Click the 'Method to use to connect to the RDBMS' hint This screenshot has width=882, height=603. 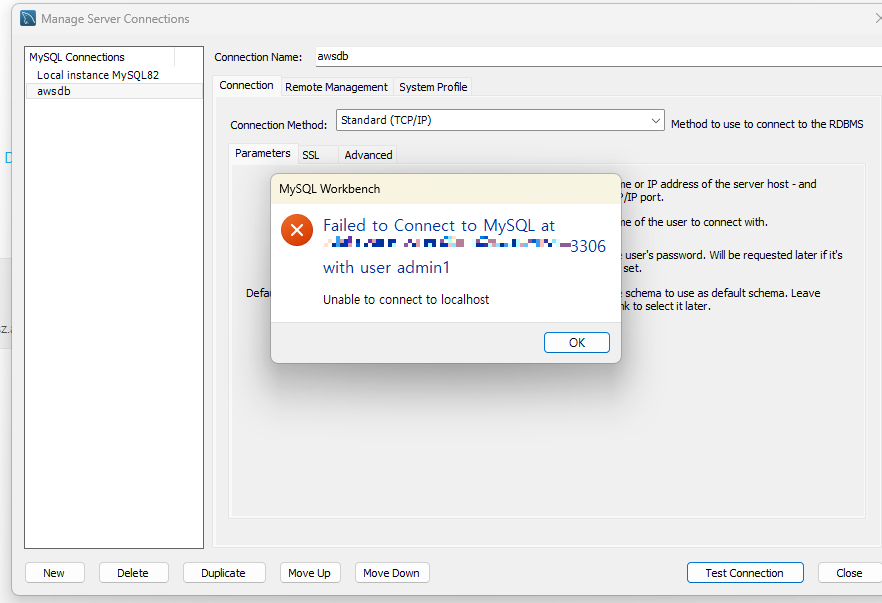pyautogui.click(x=767, y=124)
